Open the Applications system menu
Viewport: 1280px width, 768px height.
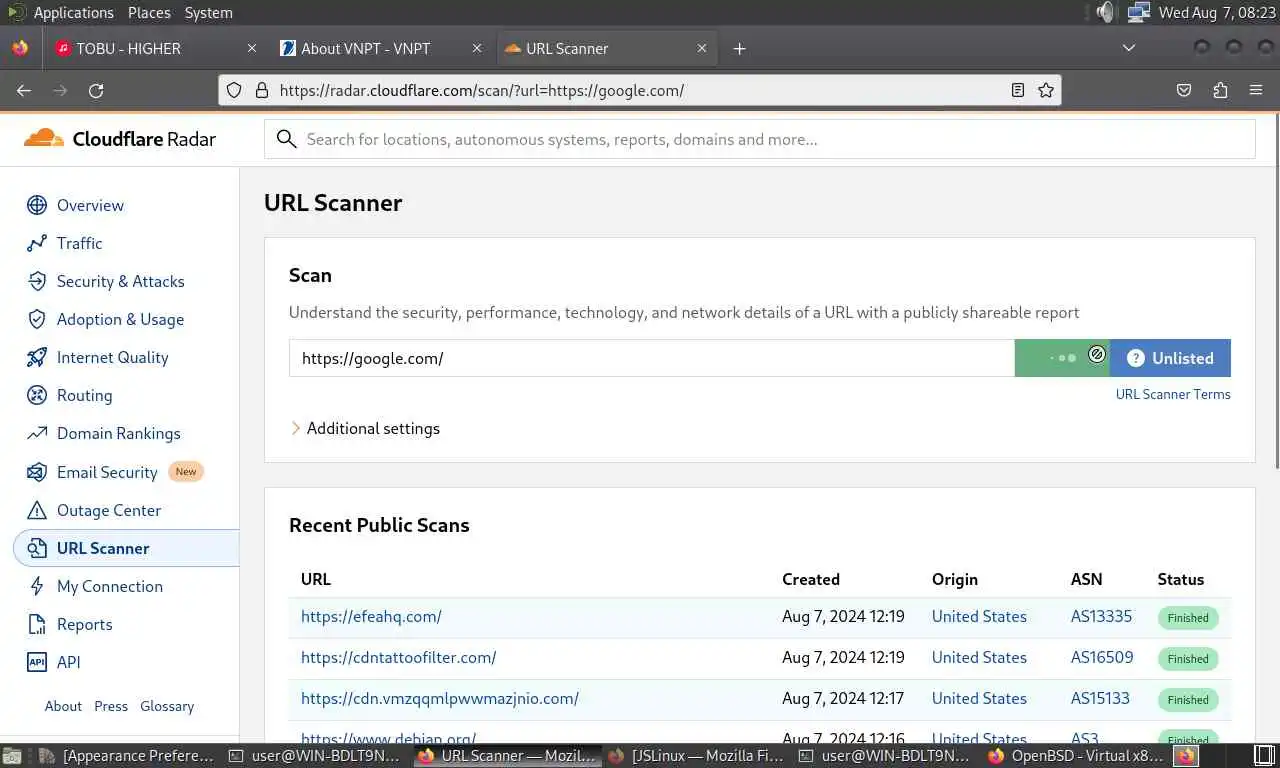coord(73,13)
